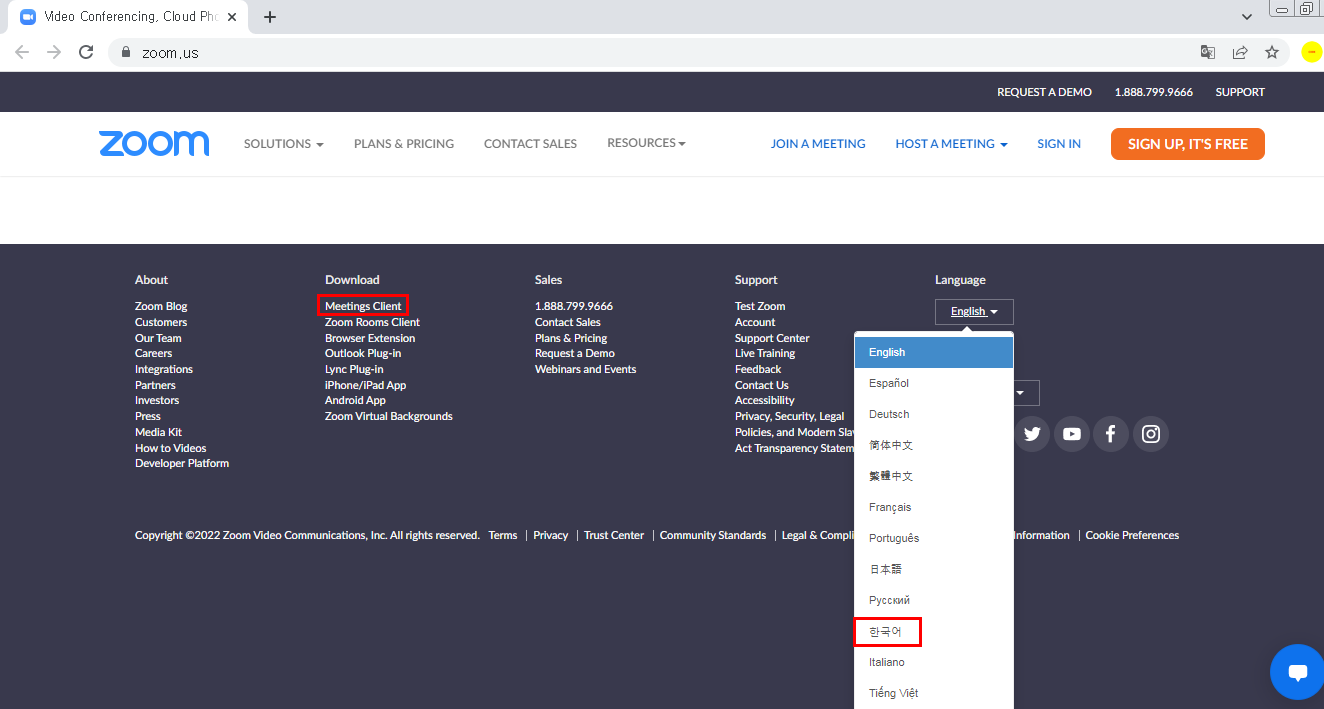Image resolution: width=1324 pixels, height=709 pixels.
Task: Select Tiếng Việt in language list
Action: click(x=934, y=693)
